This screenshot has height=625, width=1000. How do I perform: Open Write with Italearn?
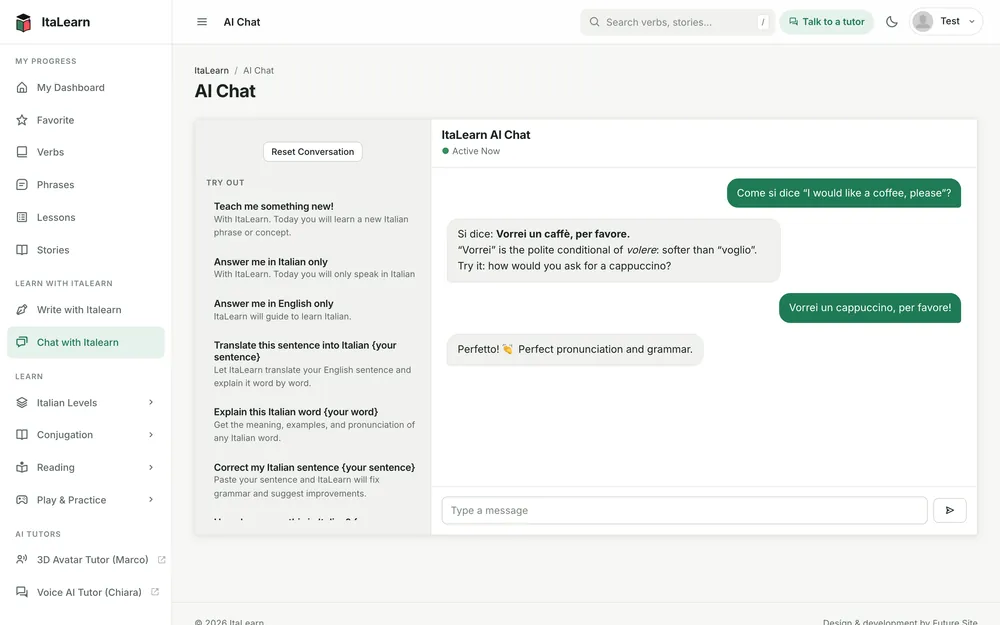point(86,309)
